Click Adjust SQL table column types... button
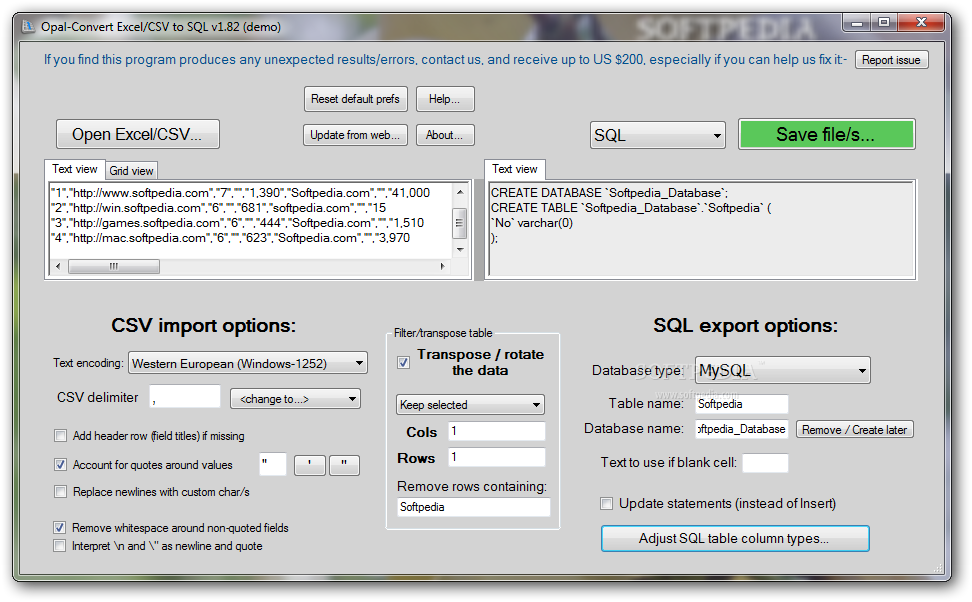Screen dimensions: 972x602 coord(735,538)
